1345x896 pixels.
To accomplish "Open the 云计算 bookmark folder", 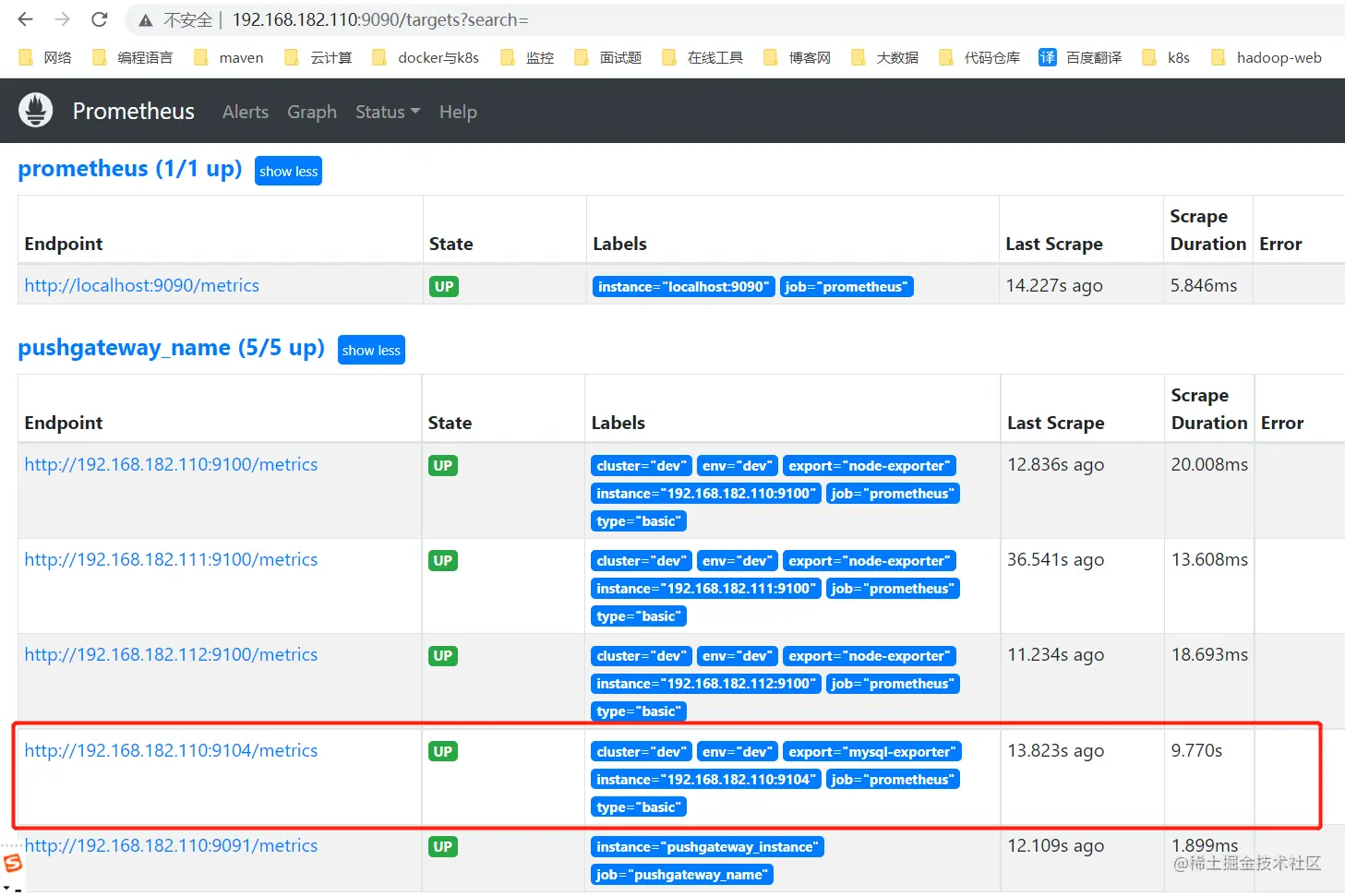I will click(x=318, y=57).
